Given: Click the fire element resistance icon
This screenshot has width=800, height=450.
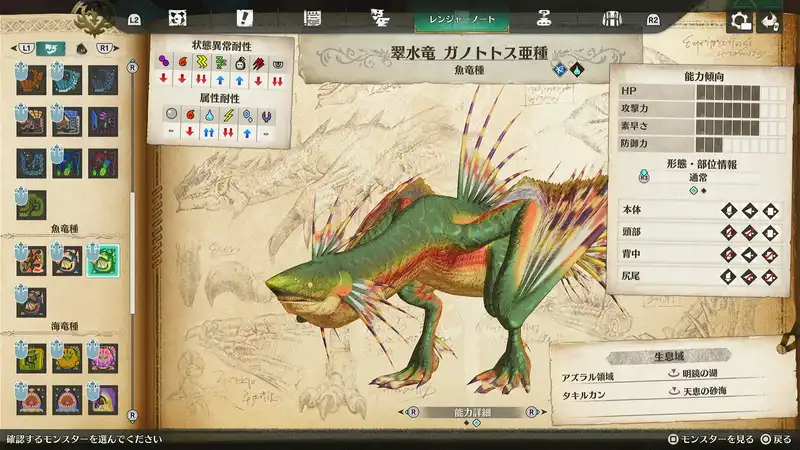Looking at the screenshot, I should [x=190, y=114].
